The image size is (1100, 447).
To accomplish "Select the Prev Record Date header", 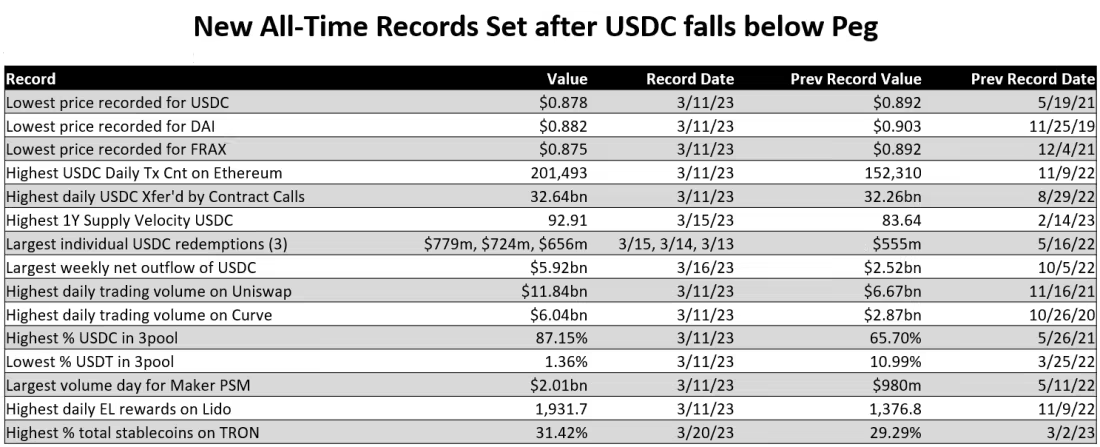I will click(1033, 79).
